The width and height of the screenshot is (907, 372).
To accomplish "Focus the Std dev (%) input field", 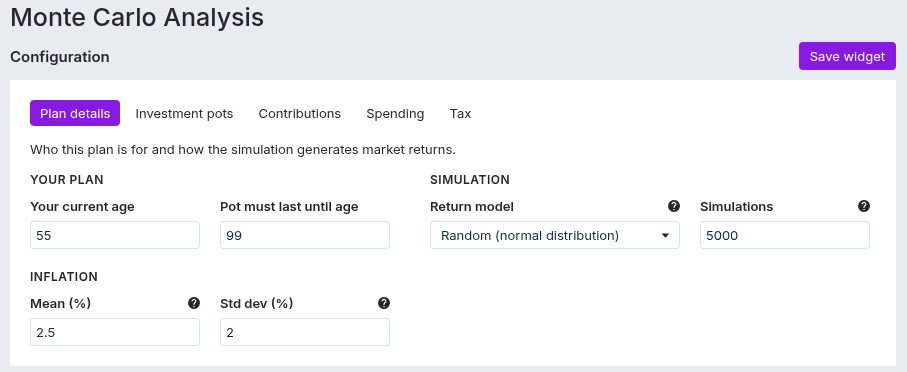I will point(305,332).
